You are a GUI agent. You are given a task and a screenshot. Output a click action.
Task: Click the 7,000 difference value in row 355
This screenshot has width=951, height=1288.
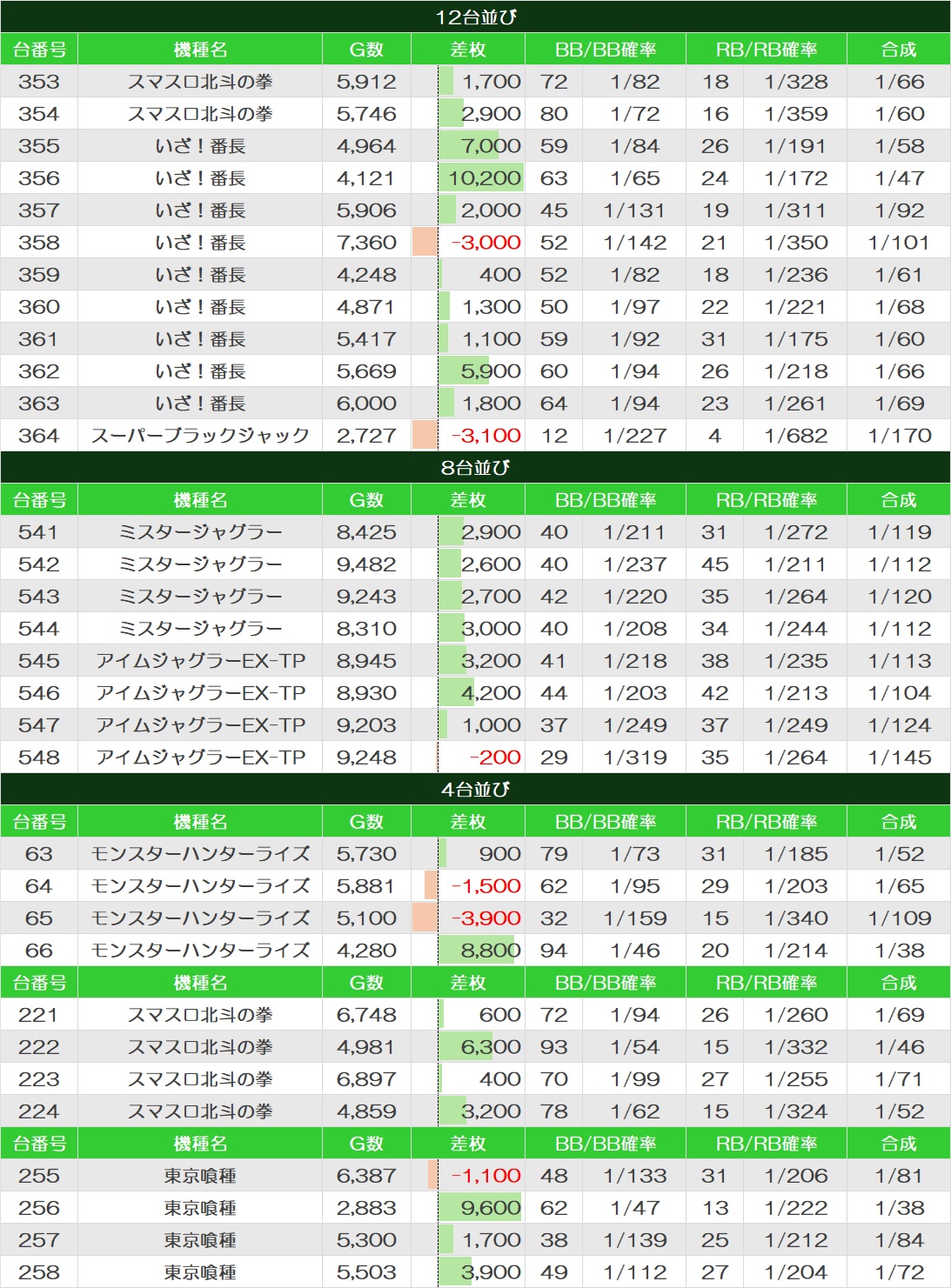(491, 146)
